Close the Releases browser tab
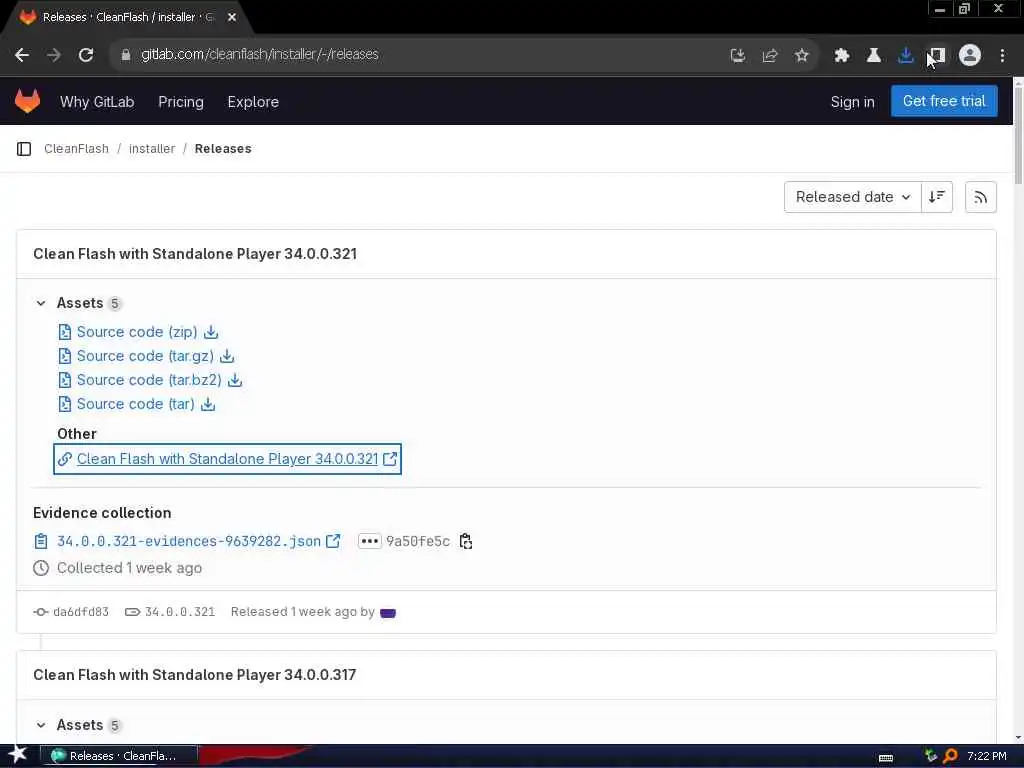Screen dimensions: 1024x768 tap(231, 18)
